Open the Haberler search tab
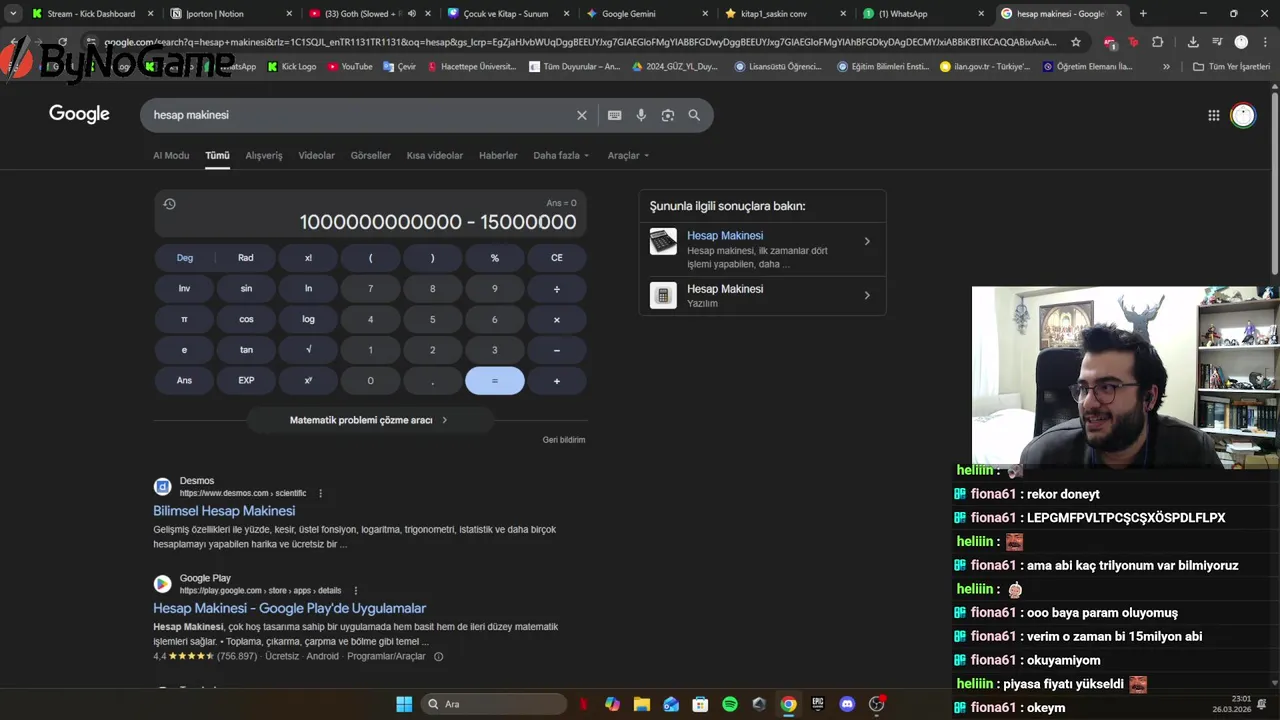The height and width of the screenshot is (720, 1280). 498,156
